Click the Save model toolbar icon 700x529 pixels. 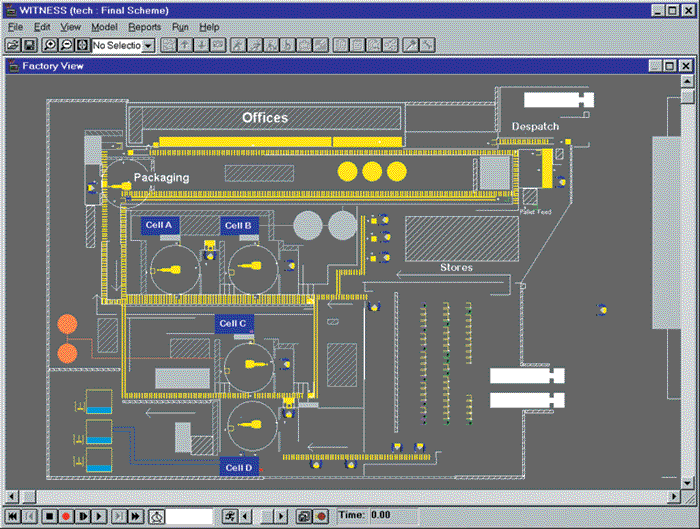point(28,45)
